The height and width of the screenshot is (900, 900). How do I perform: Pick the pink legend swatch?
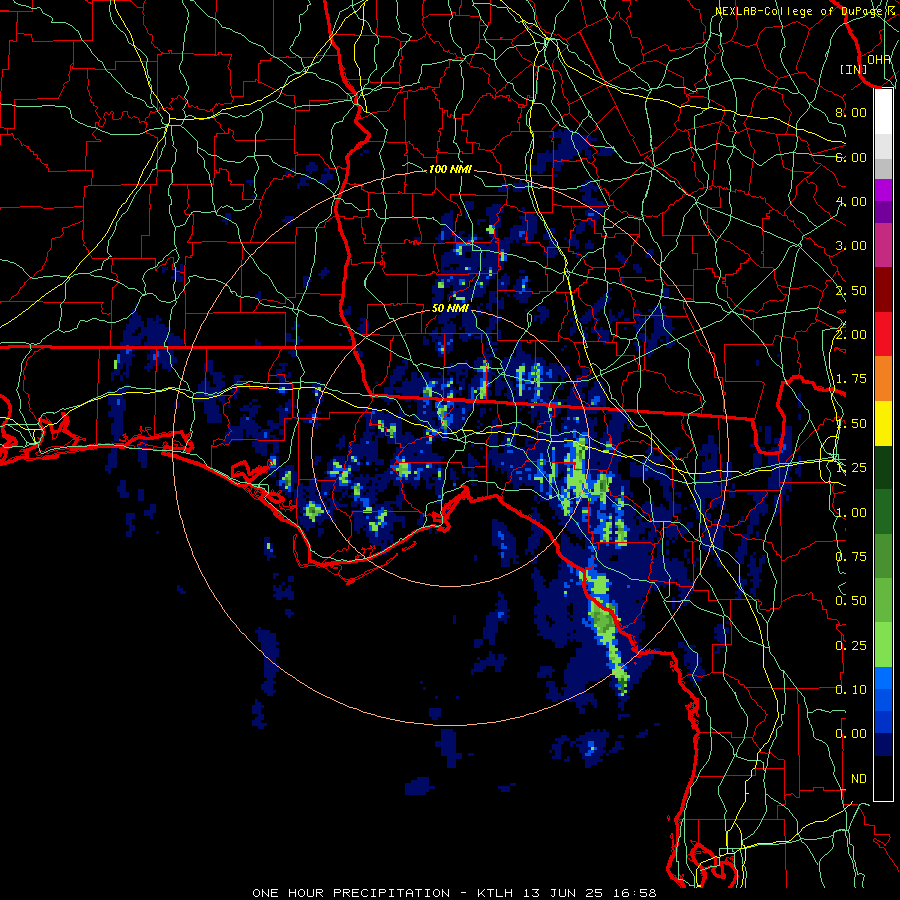(883, 246)
